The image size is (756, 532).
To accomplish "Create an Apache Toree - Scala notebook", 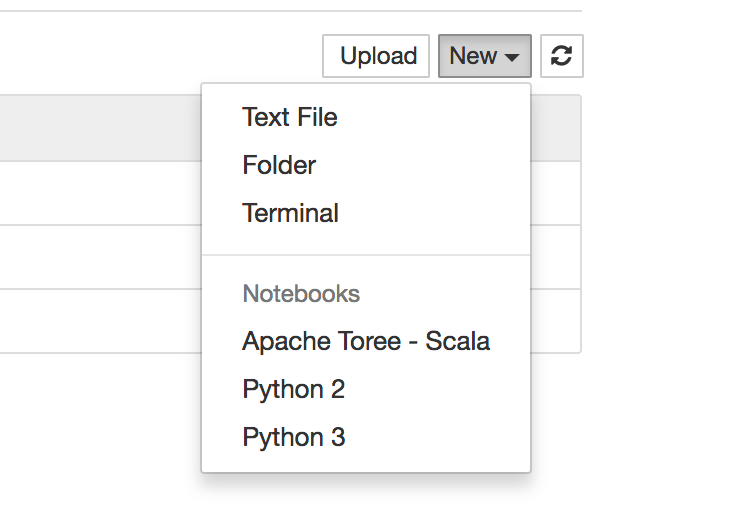I will (x=366, y=341).
